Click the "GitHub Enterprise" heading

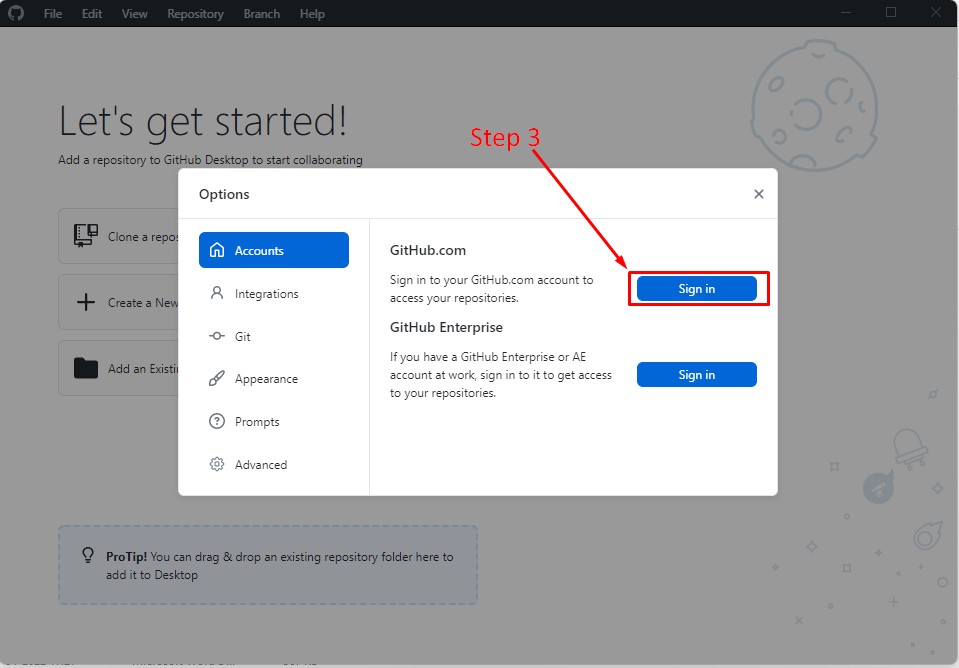coord(446,327)
